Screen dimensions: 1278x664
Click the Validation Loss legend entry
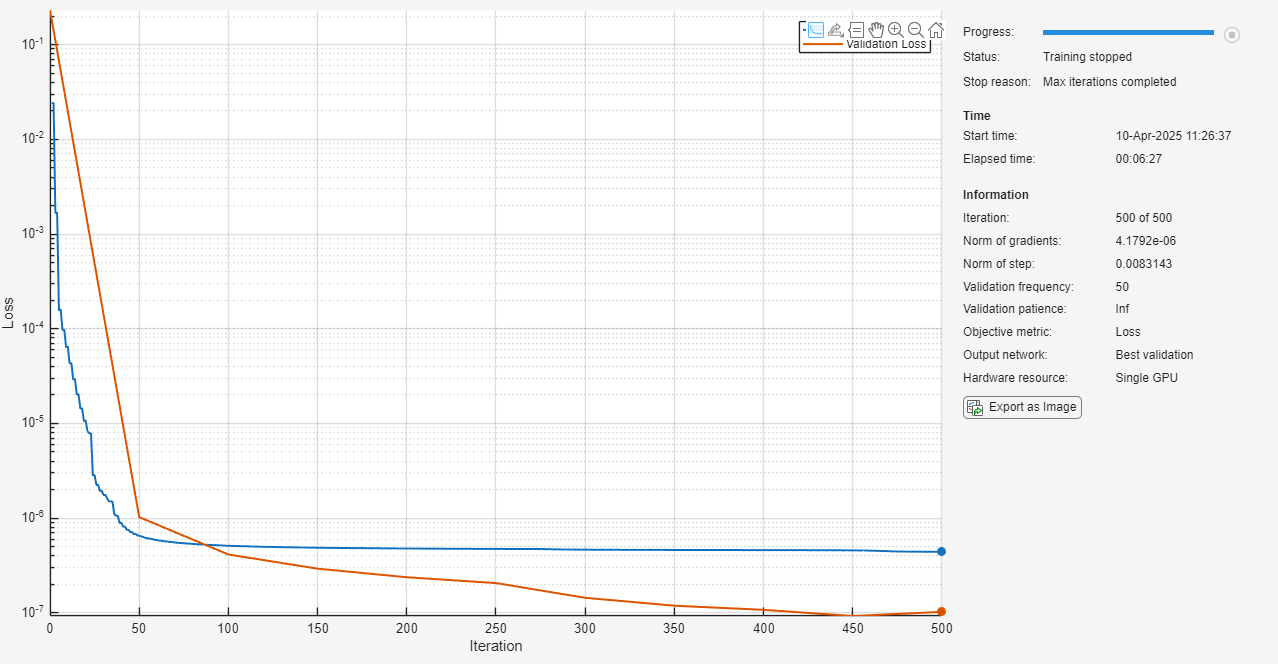tap(866, 44)
